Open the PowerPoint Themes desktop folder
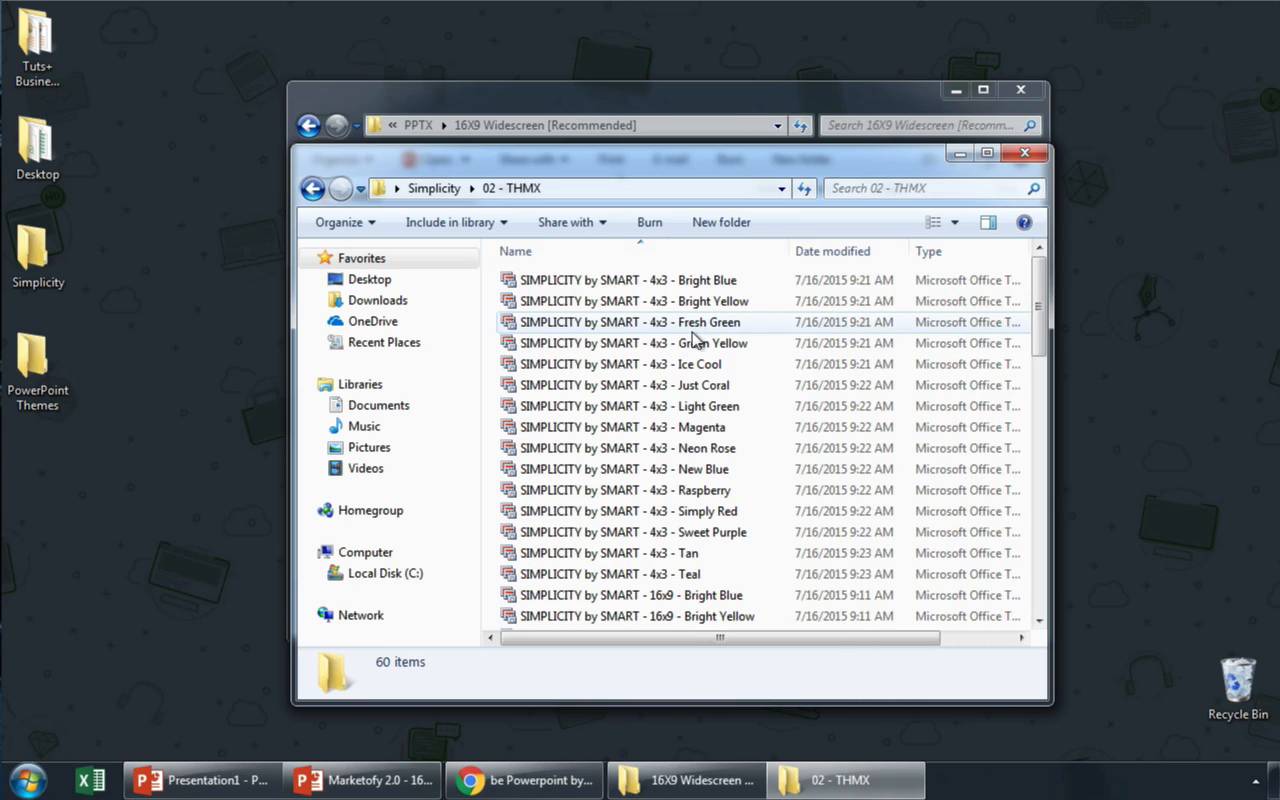 pos(37,372)
